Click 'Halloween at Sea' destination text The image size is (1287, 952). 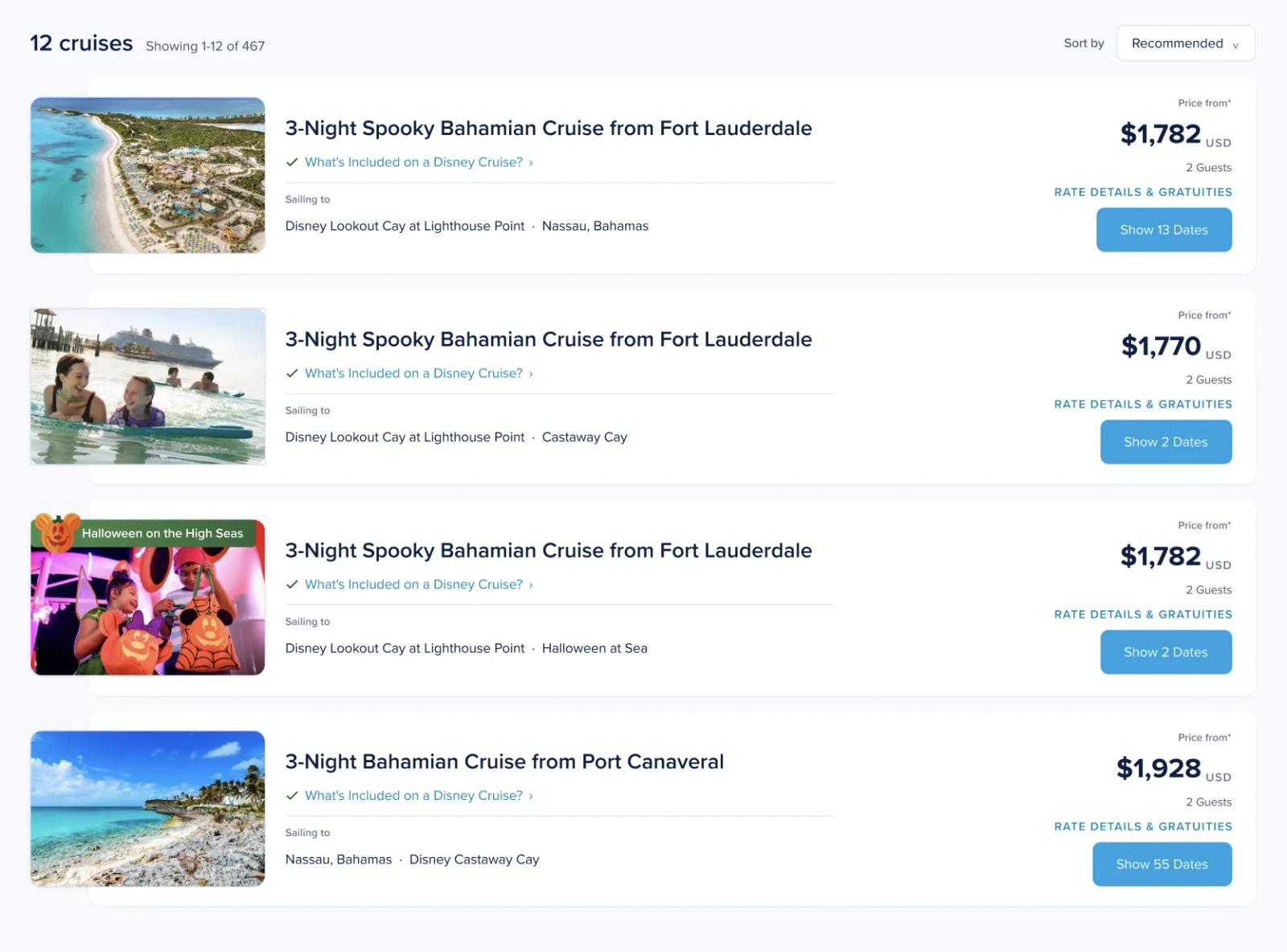pos(594,648)
